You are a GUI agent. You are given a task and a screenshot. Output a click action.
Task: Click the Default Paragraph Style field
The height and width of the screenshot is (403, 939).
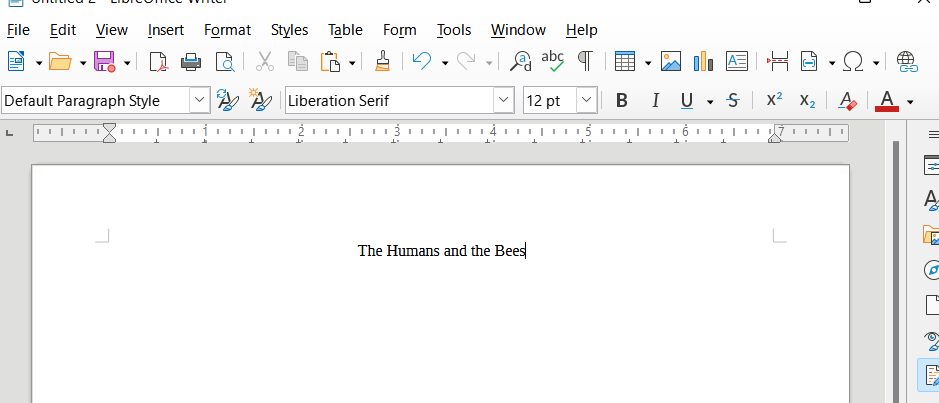pos(96,101)
